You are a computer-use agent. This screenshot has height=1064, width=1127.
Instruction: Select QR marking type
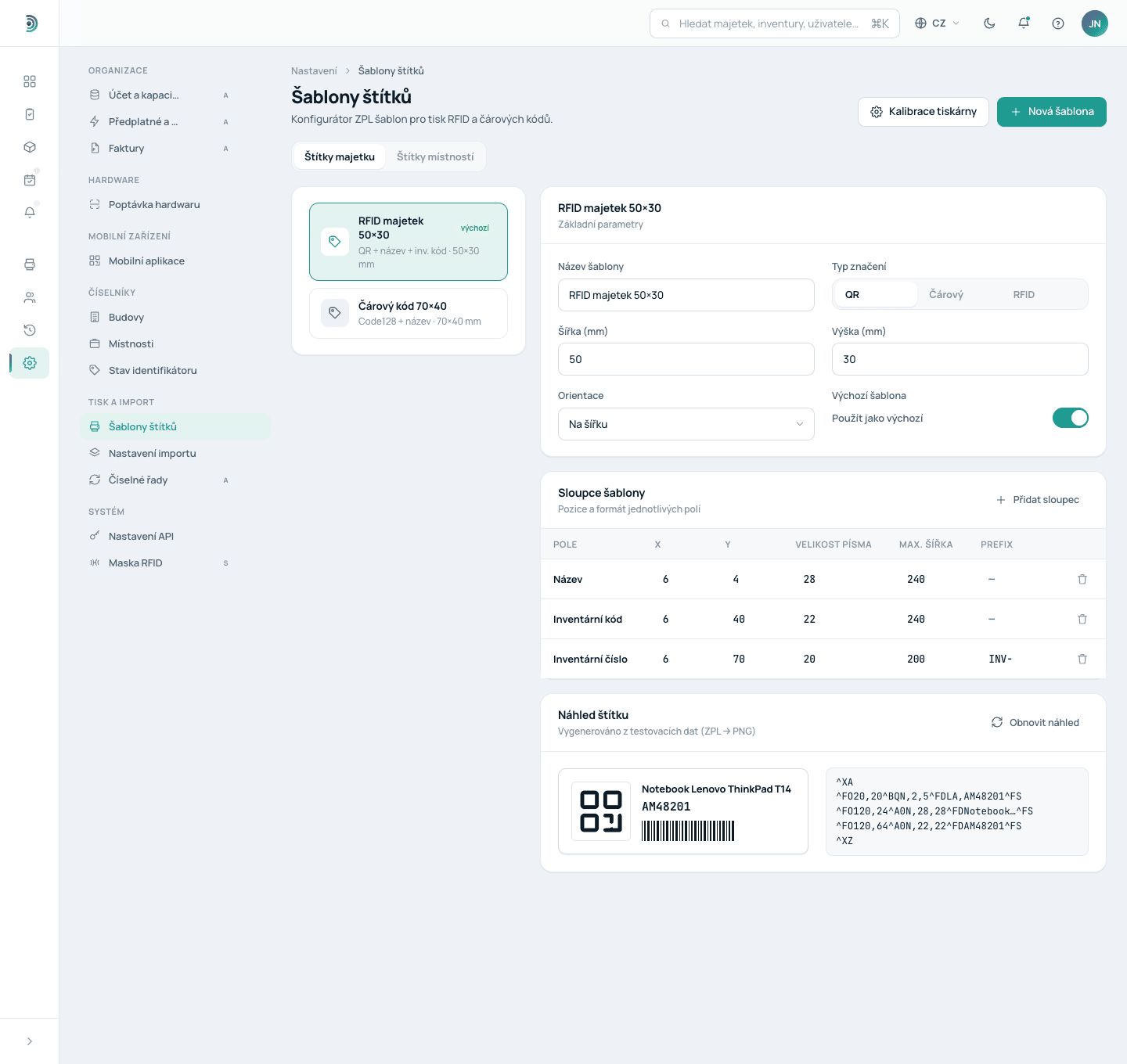pyautogui.click(x=875, y=294)
